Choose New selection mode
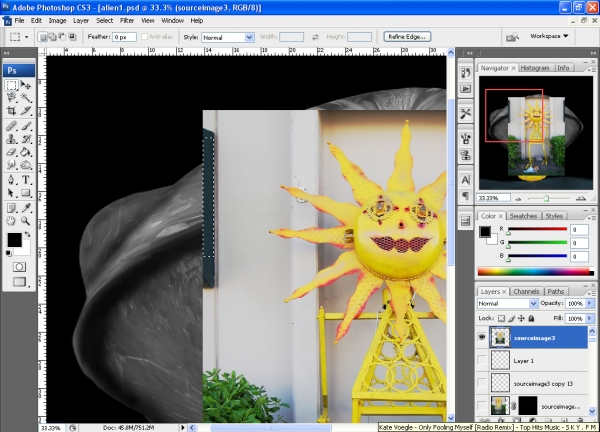The height and width of the screenshot is (432, 600). (x=42, y=37)
